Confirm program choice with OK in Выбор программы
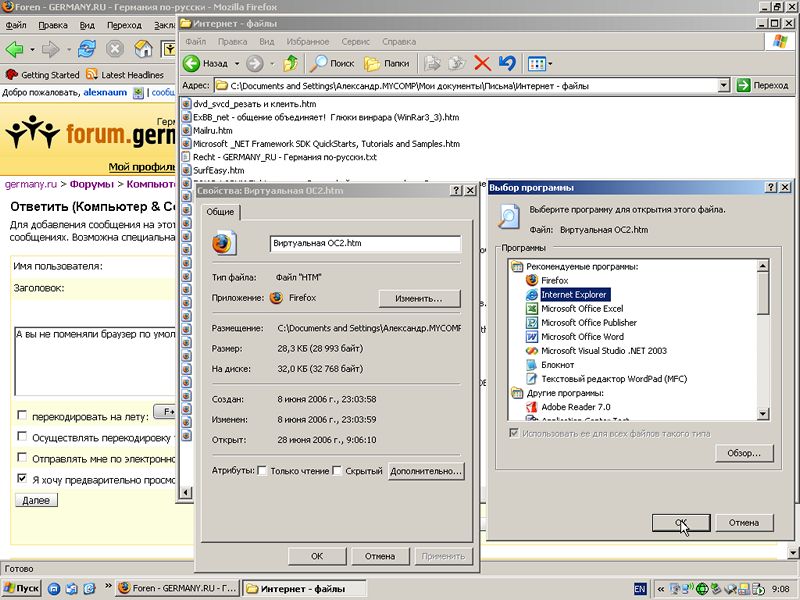 681,522
